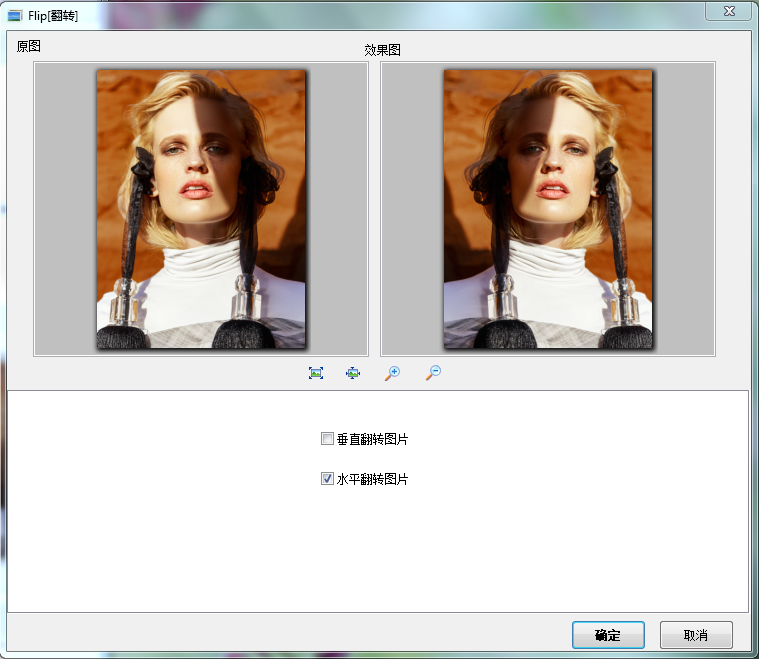
Task: Click the 水平翻转图片 label text
Action: pos(372,479)
